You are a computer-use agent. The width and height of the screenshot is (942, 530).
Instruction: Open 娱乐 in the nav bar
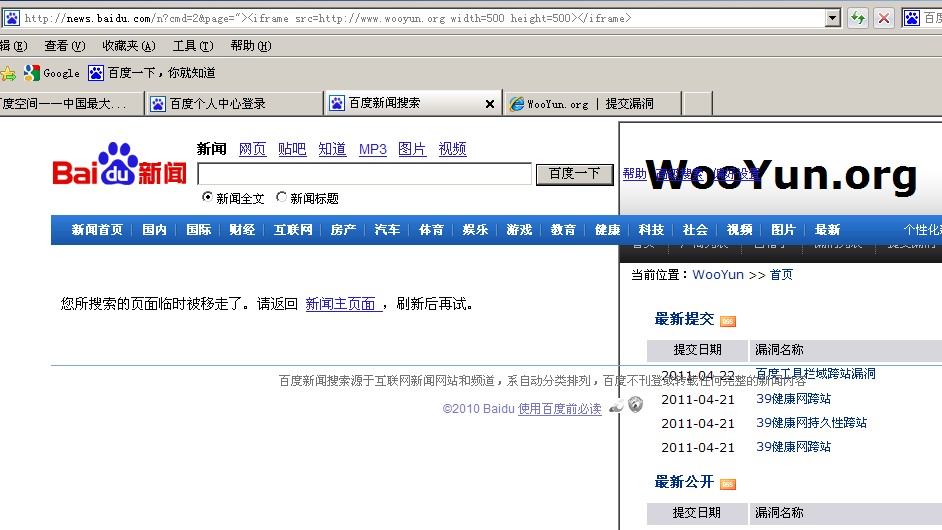pyautogui.click(x=475, y=230)
